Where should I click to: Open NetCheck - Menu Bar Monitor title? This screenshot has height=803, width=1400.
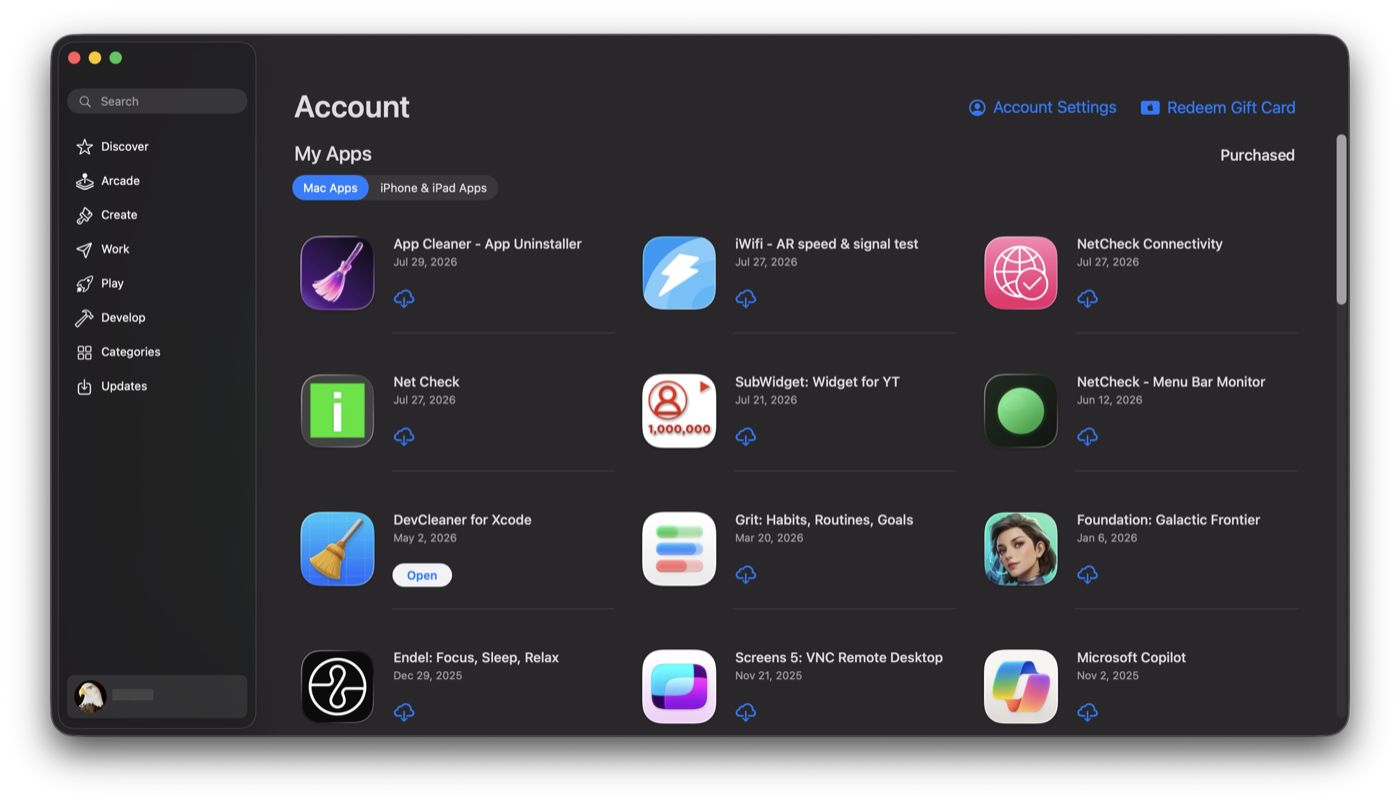(1171, 382)
